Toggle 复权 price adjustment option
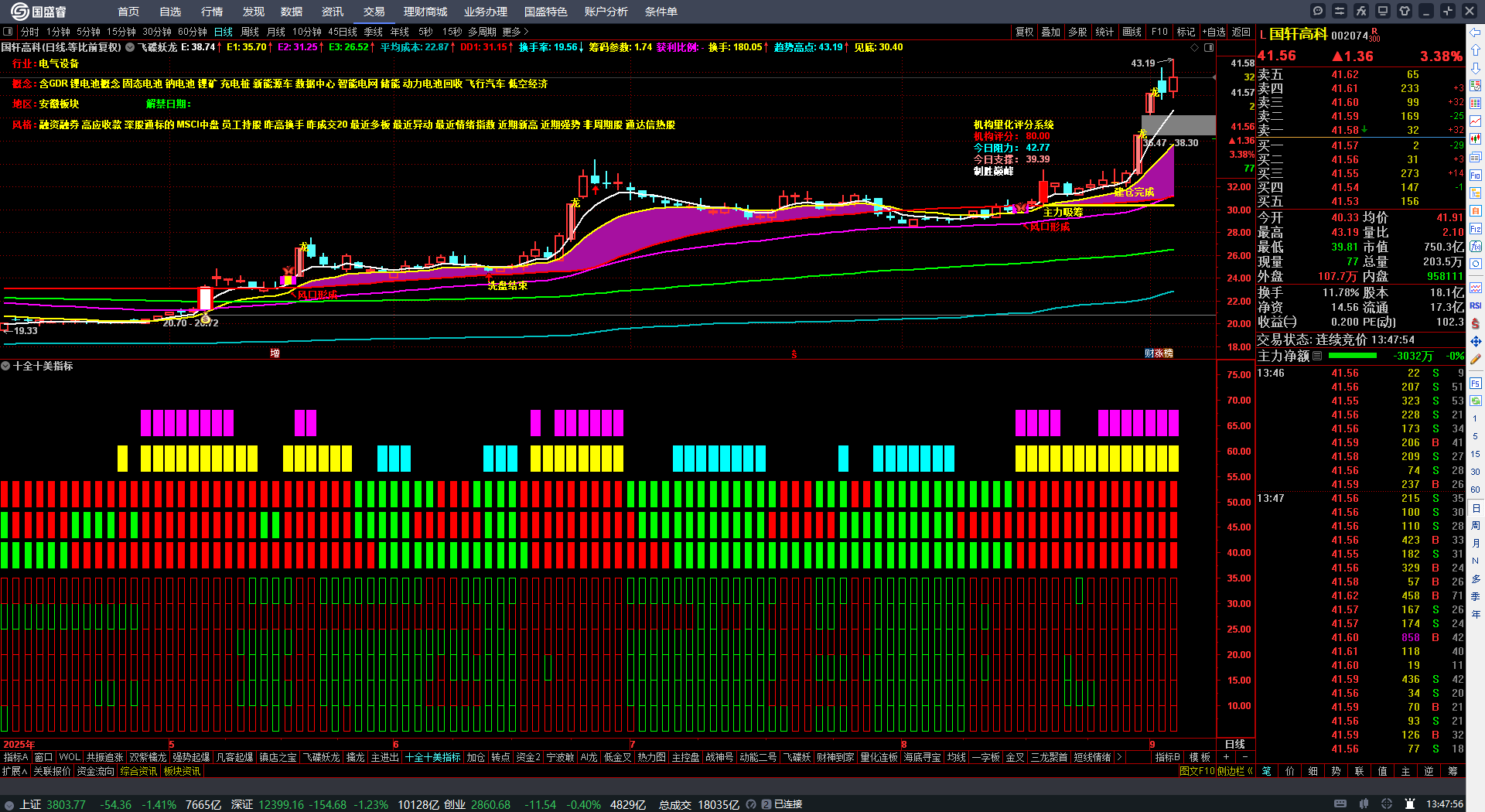The height and width of the screenshot is (812, 1485). 1025,32
